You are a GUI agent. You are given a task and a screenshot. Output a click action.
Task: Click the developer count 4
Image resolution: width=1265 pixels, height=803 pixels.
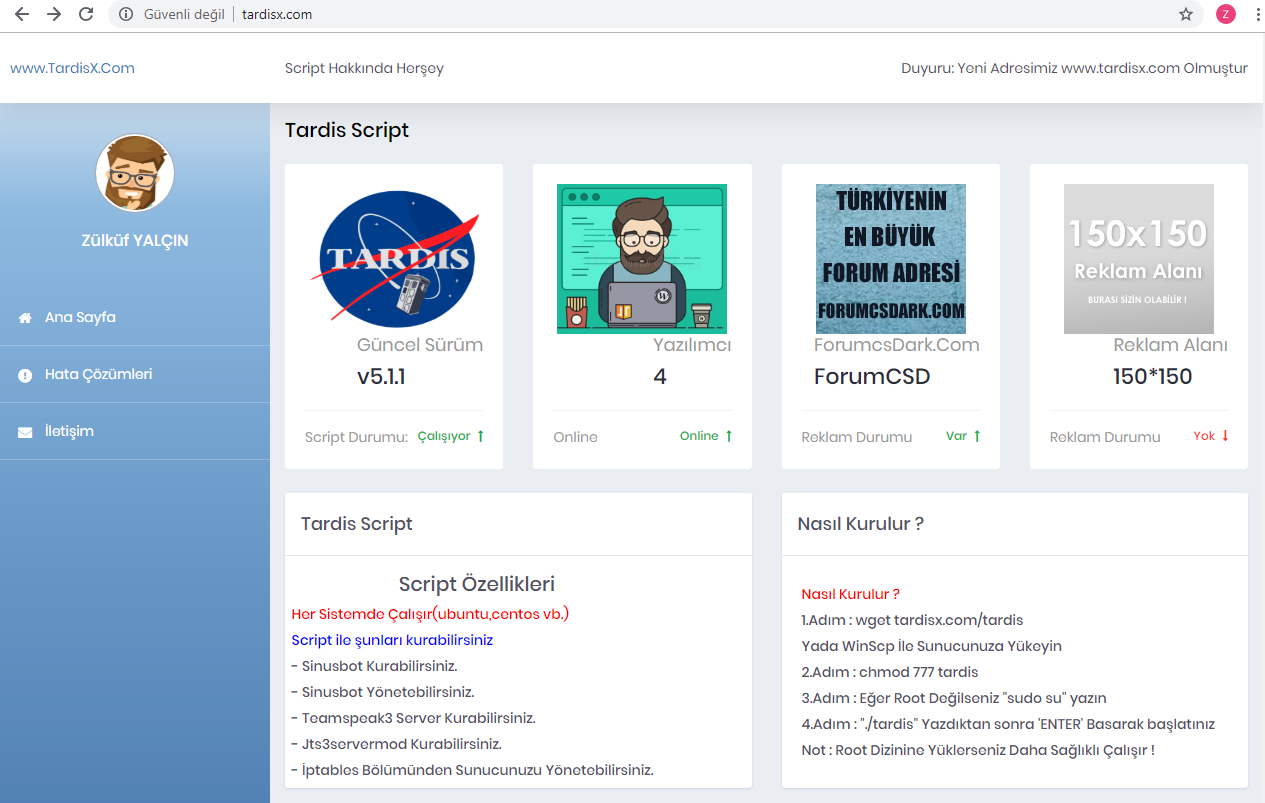point(660,377)
